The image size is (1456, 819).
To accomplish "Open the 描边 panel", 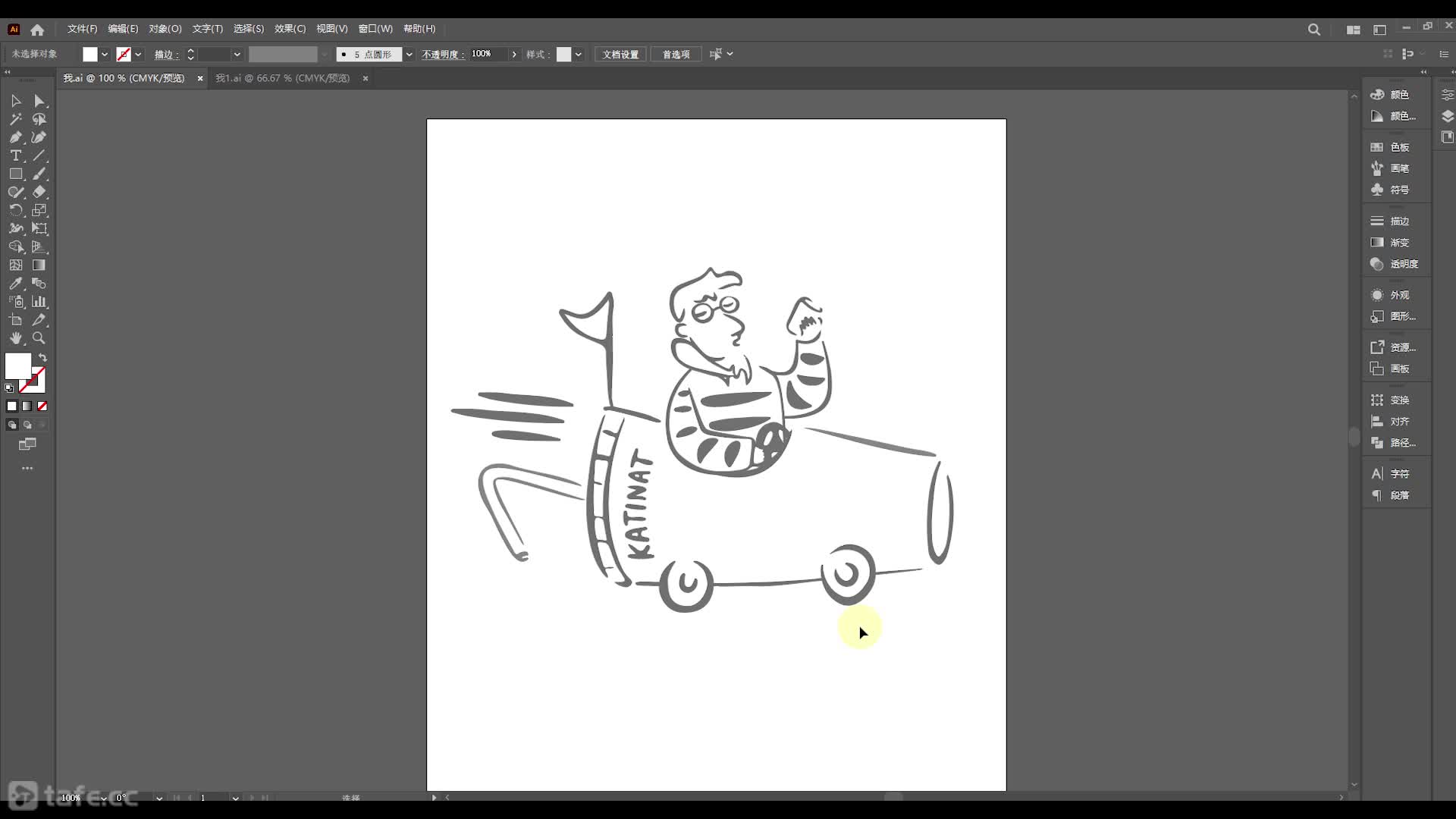I will pyautogui.click(x=1391, y=221).
